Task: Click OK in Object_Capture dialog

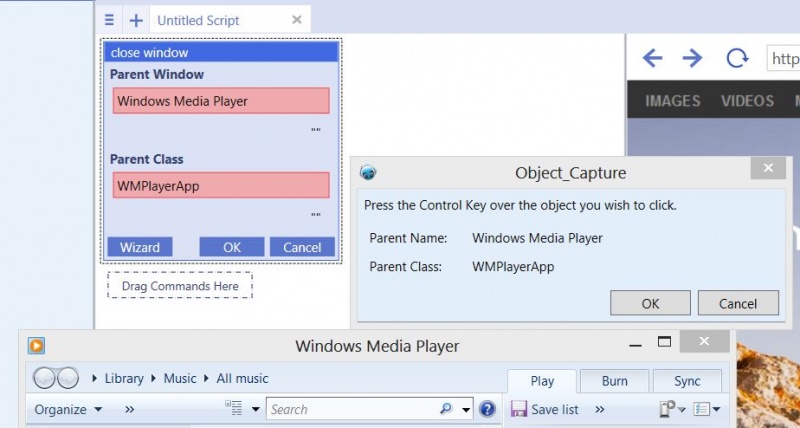Action: (x=650, y=304)
